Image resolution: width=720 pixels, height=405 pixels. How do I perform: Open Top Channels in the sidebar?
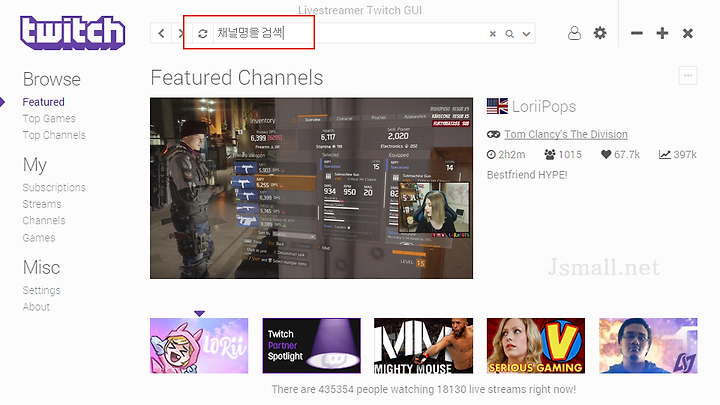point(54,135)
